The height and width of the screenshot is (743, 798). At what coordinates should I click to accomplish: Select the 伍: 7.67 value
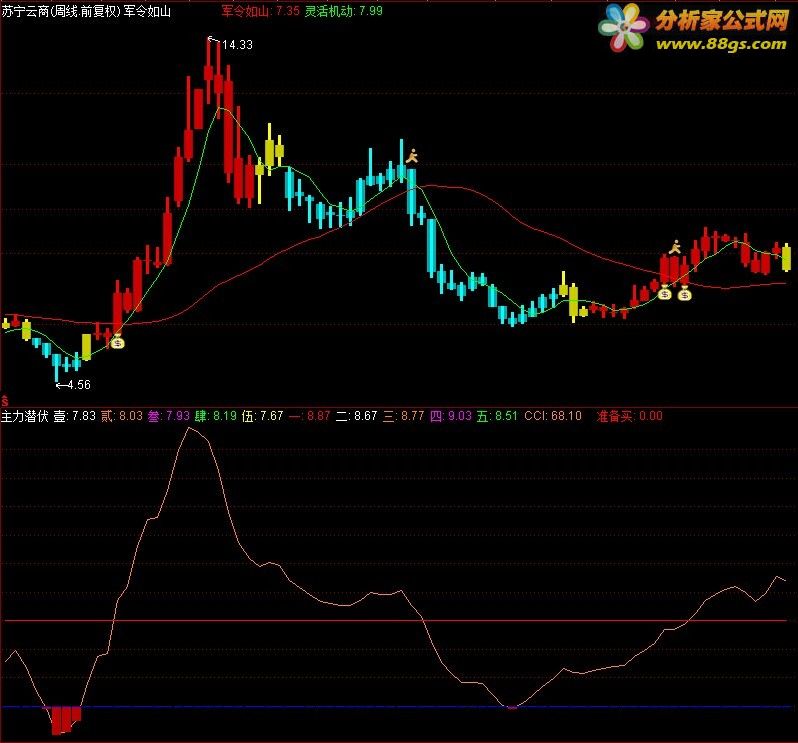pos(263,416)
